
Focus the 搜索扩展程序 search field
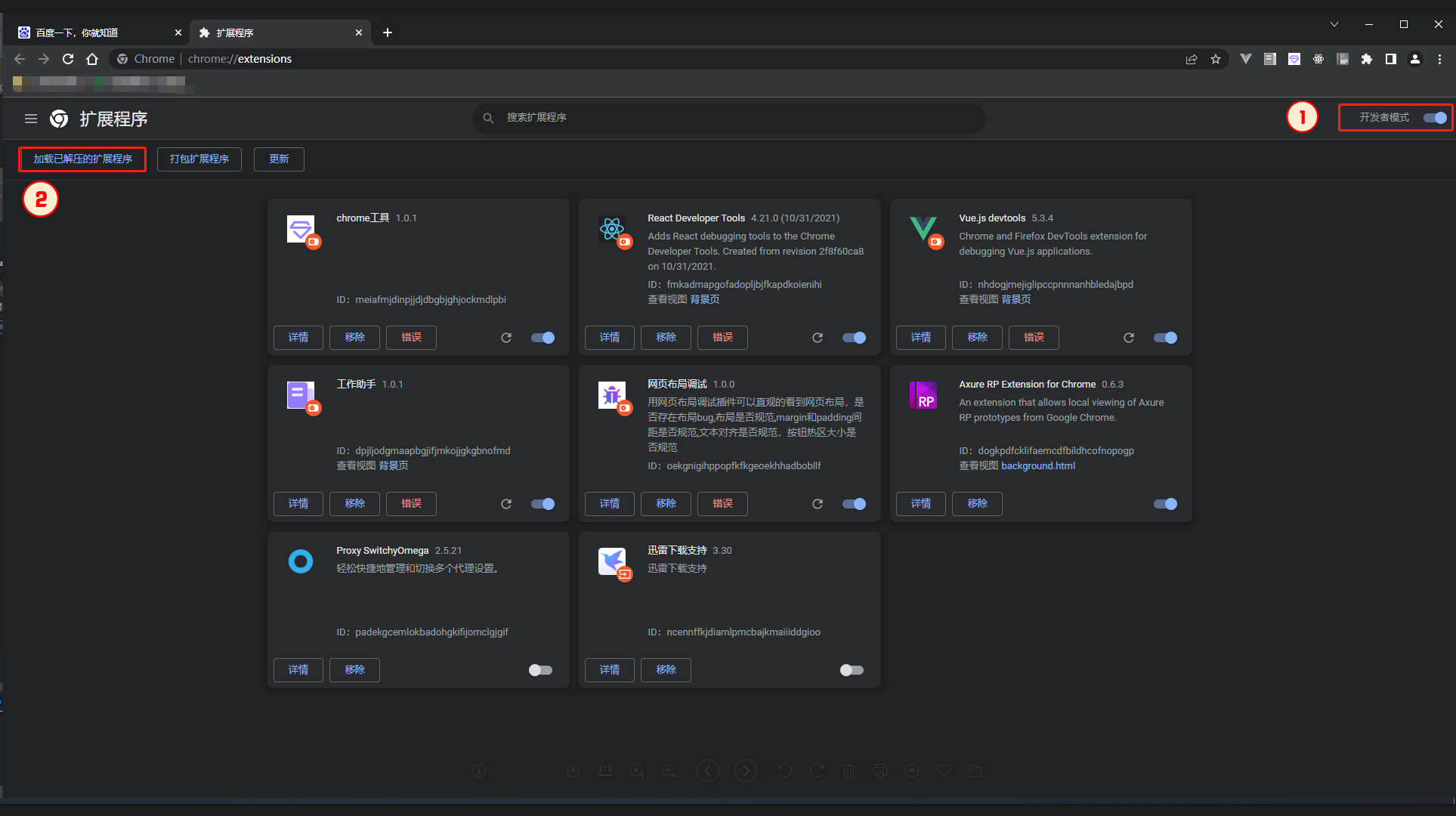[728, 118]
